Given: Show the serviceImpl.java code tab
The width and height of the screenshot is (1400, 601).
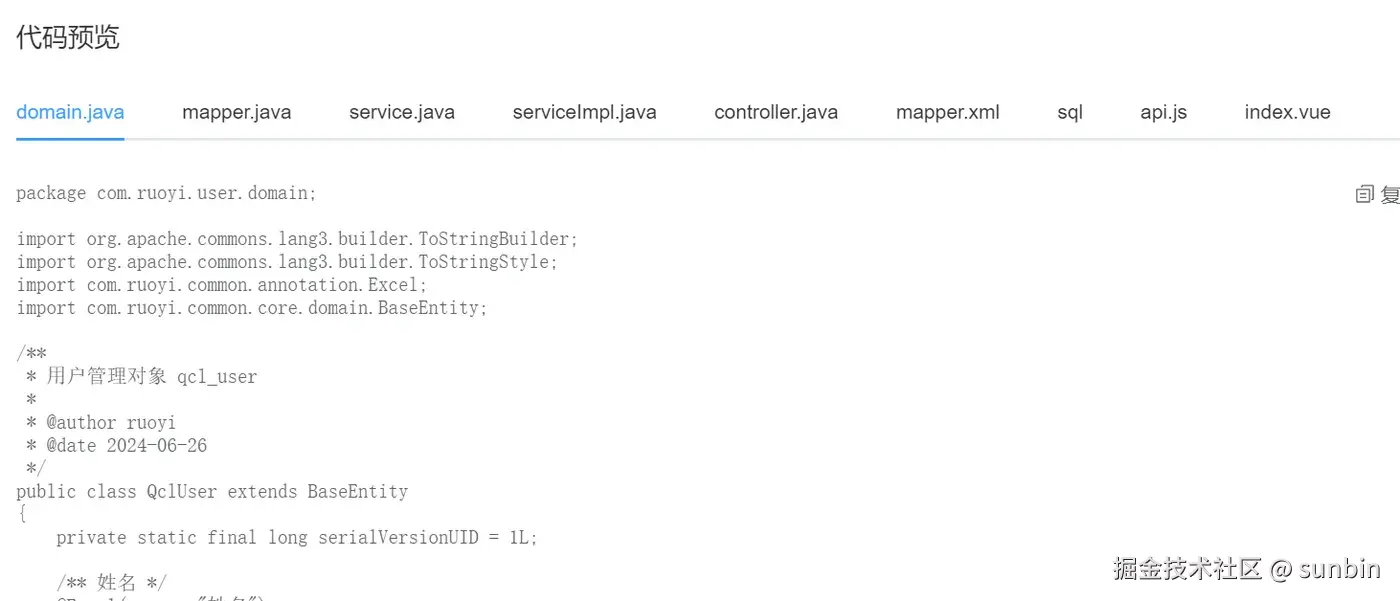Looking at the screenshot, I should tap(585, 112).
